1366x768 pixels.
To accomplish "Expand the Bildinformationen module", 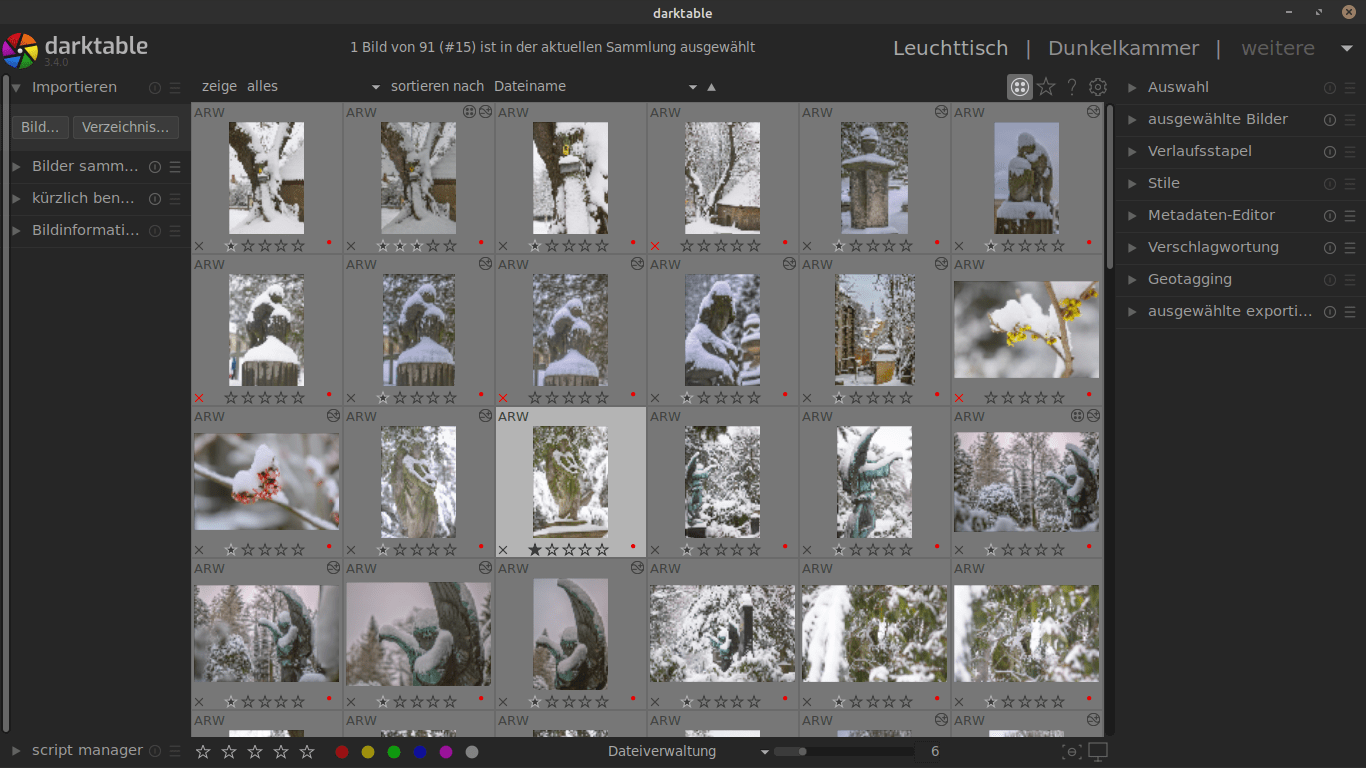I will point(17,231).
